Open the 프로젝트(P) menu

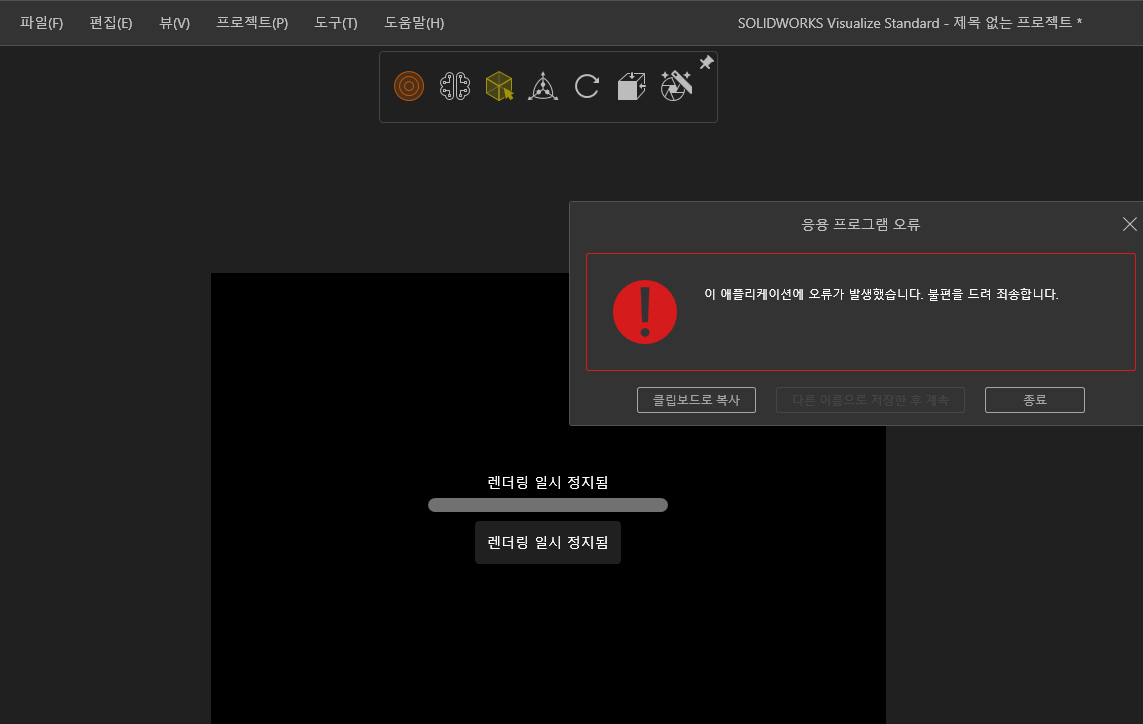click(x=252, y=23)
